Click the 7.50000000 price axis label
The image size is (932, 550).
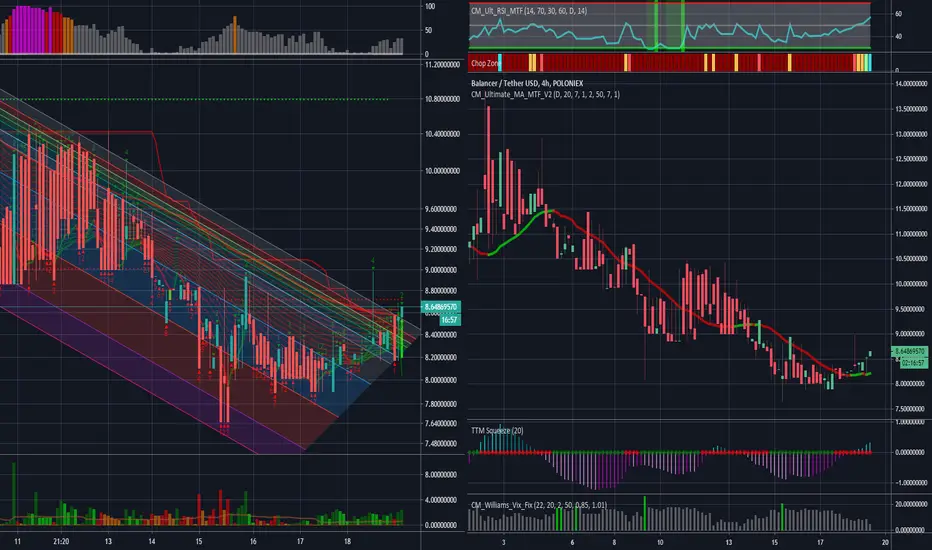click(x=911, y=409)
